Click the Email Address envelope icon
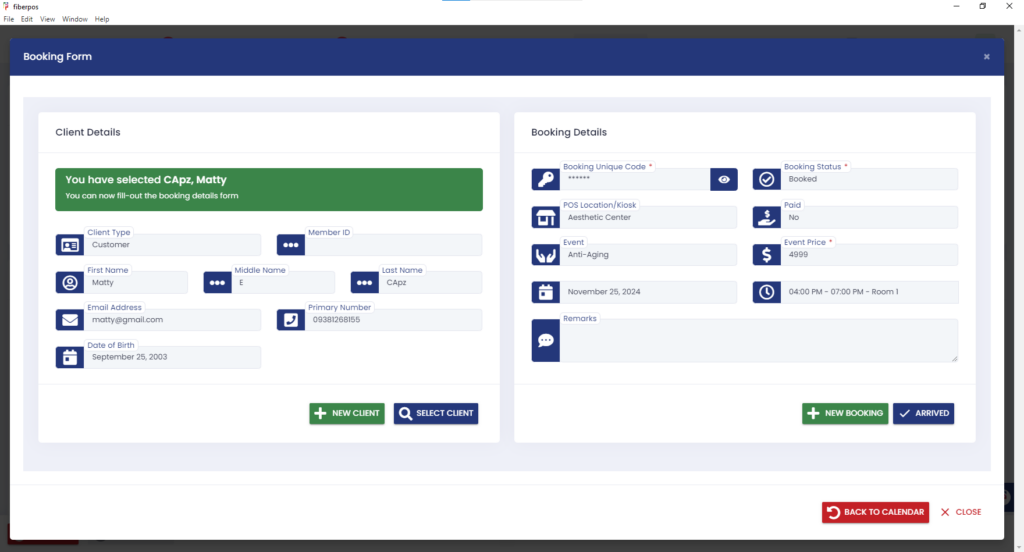The image size is (1024, 552). tap(69, 320)
